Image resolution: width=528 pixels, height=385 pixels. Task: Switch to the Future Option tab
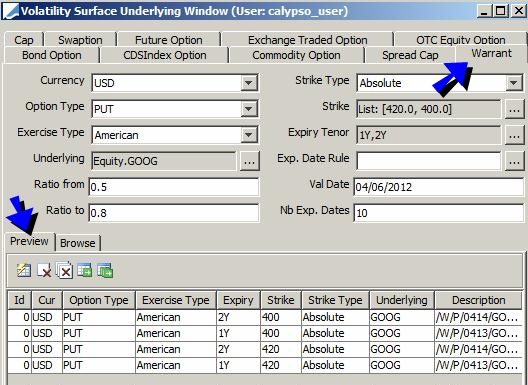(x=169, y=40)
